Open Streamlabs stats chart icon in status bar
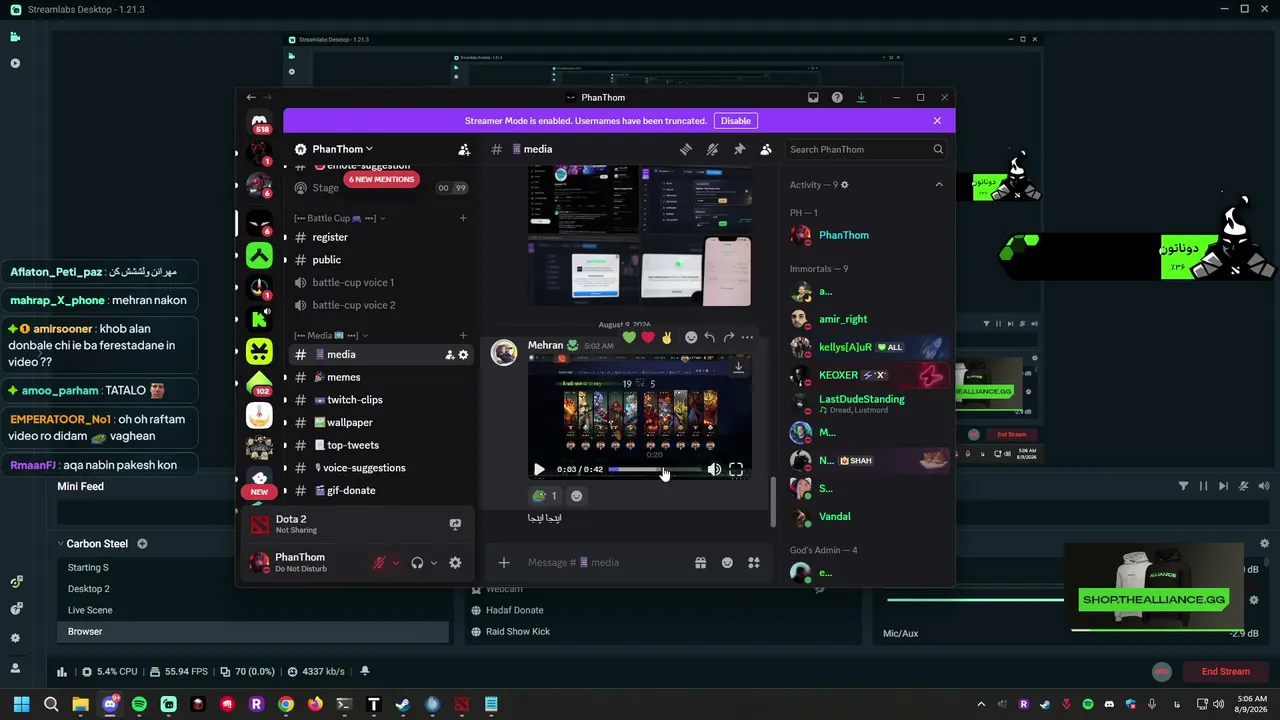This screenshot has height=720, width=1280. tap(62, 672)
